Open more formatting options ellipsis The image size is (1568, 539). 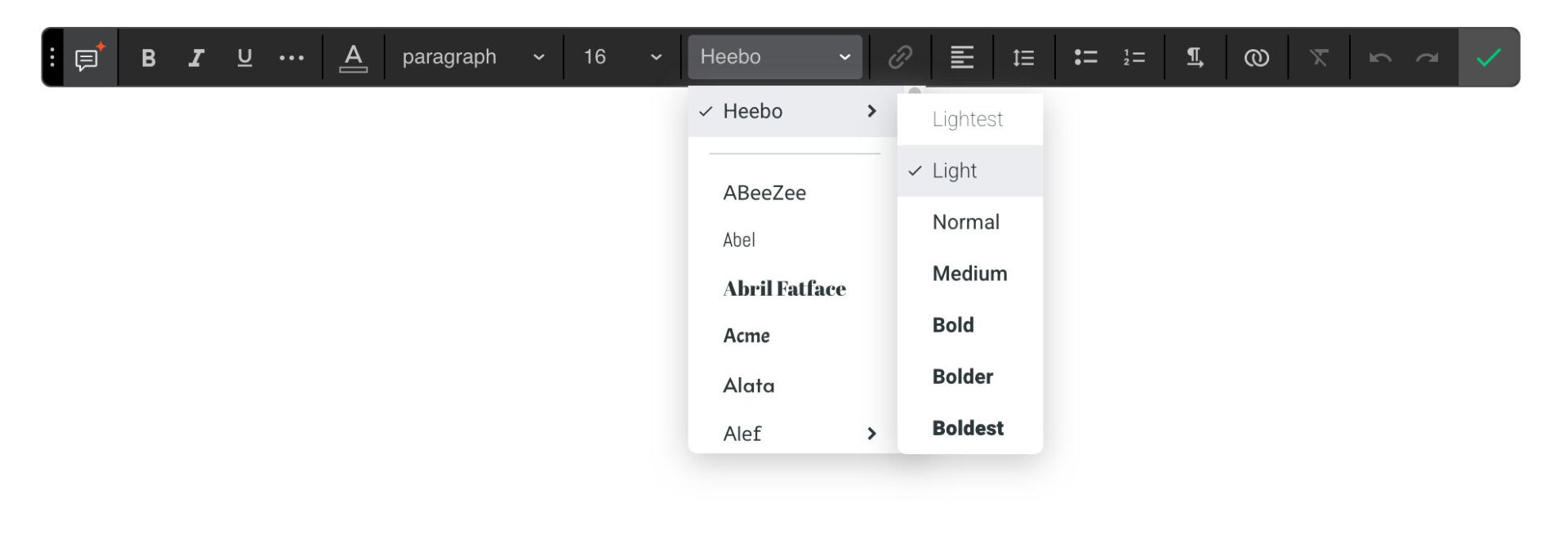click(292, 58)
